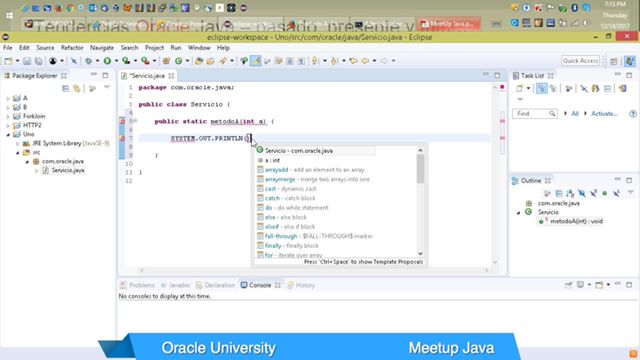Screen dimensions: 640x360
Task: Select the src folder in Package Explorer
Action: pos(36,152)
